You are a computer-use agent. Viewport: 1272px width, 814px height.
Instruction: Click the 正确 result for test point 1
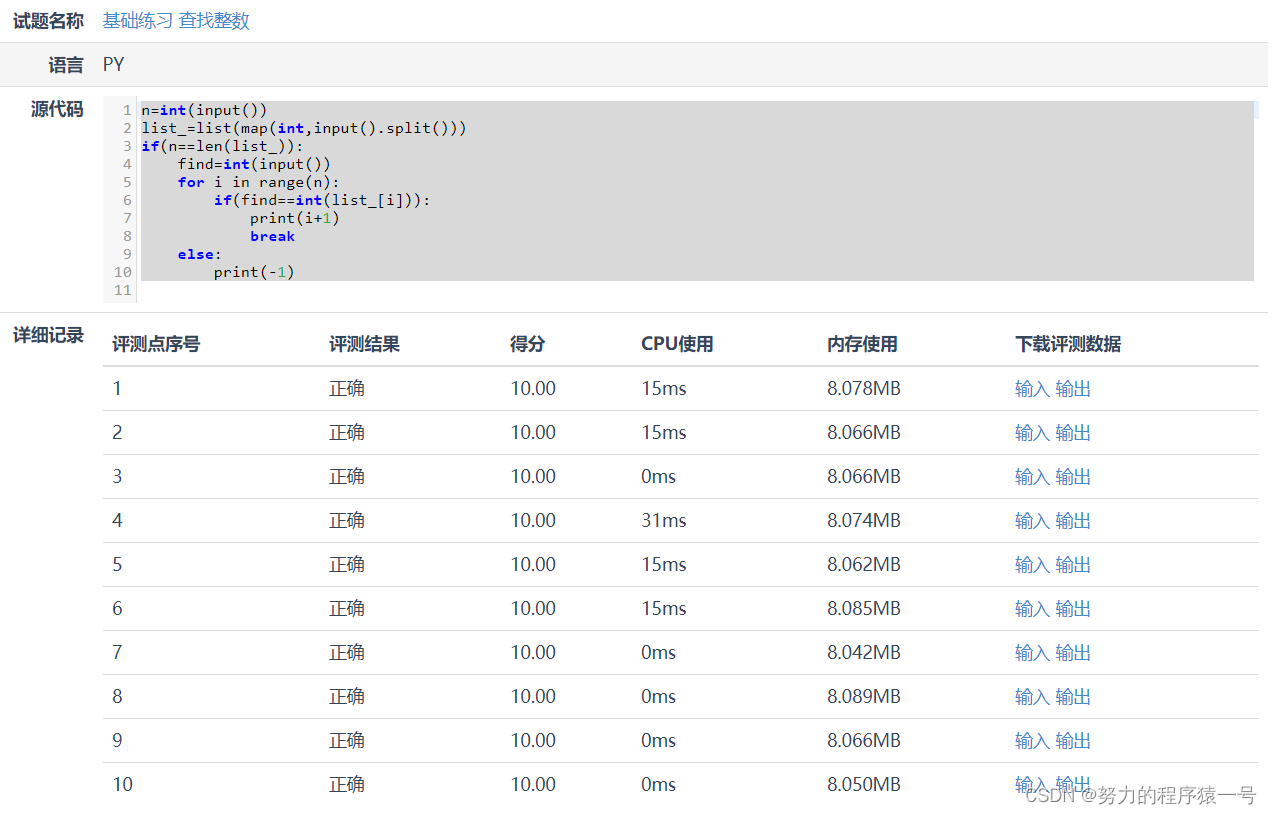(347, 389)
